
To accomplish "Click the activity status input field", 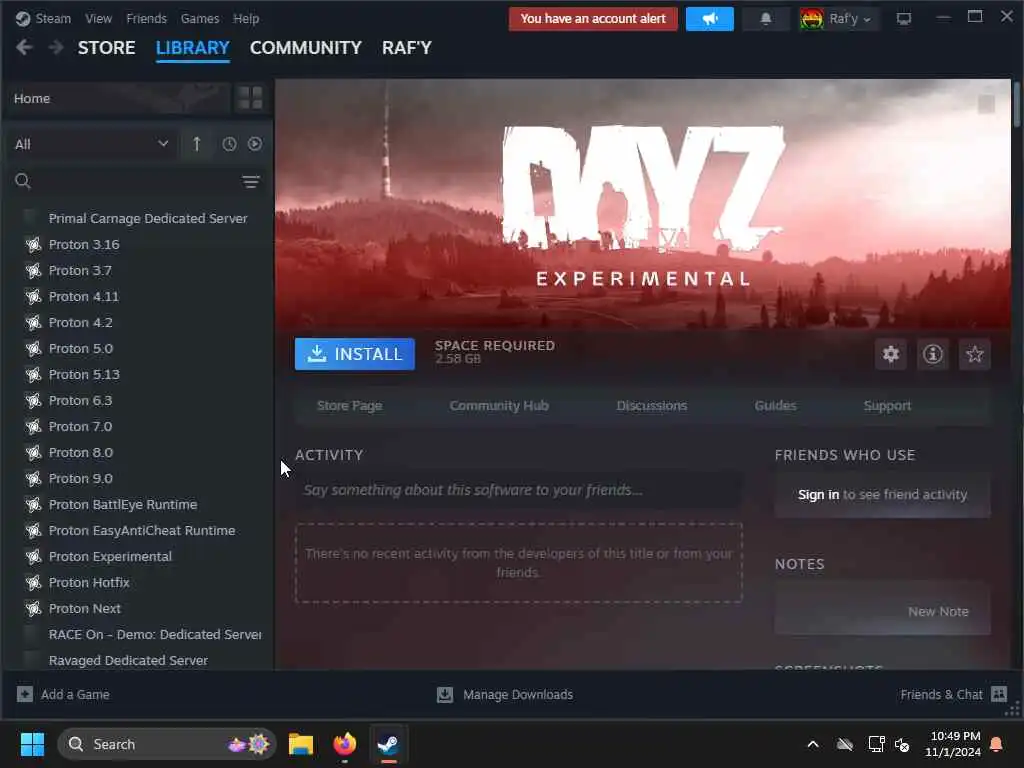I will [x=519, y=490].
